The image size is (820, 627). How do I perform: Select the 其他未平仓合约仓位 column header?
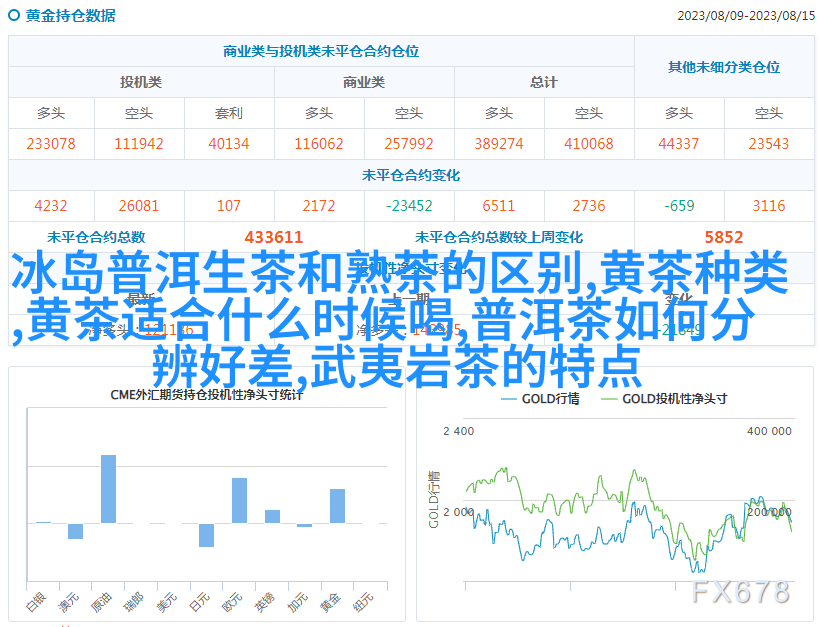click(x=723, y=67)
